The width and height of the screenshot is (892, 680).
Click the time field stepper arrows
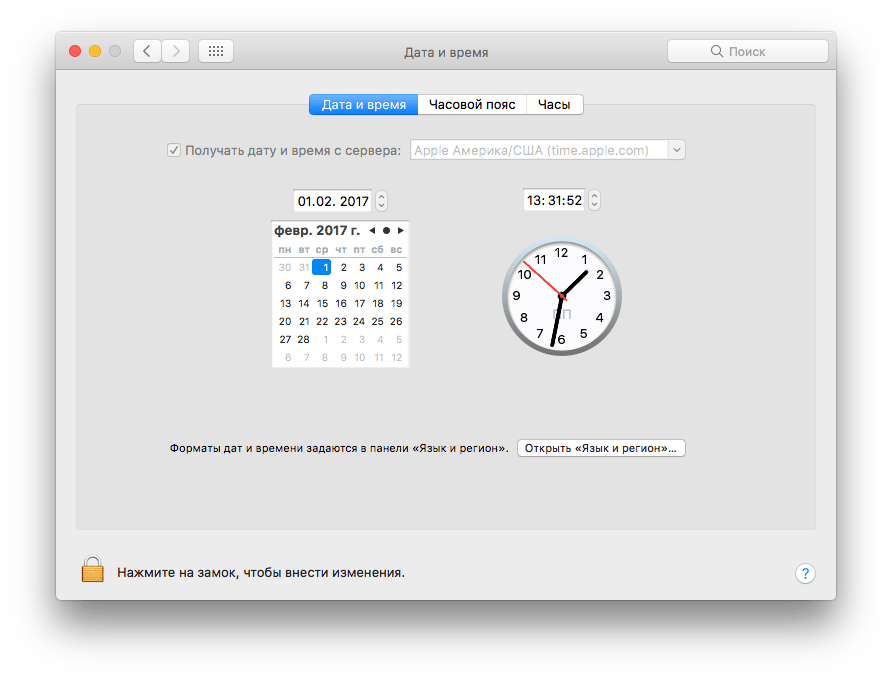[x=595, y=200]
